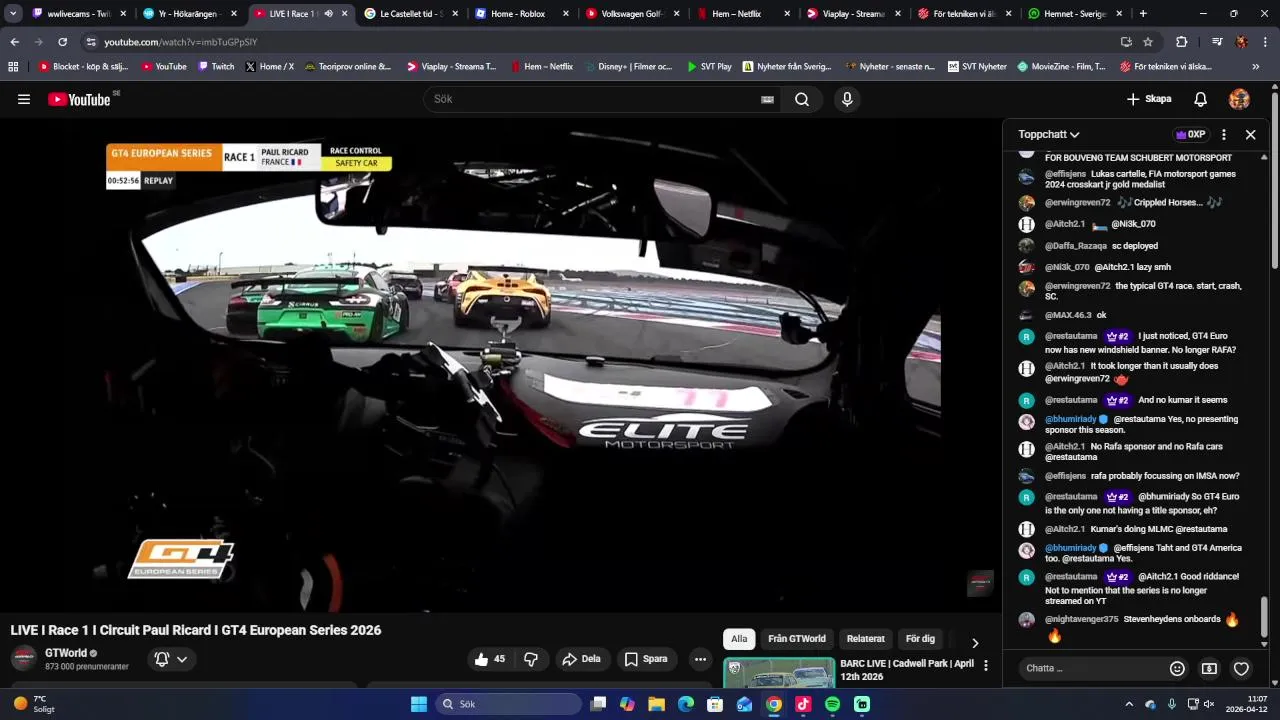
Task: Like the video with thumbs up
Action: [490, 659]
